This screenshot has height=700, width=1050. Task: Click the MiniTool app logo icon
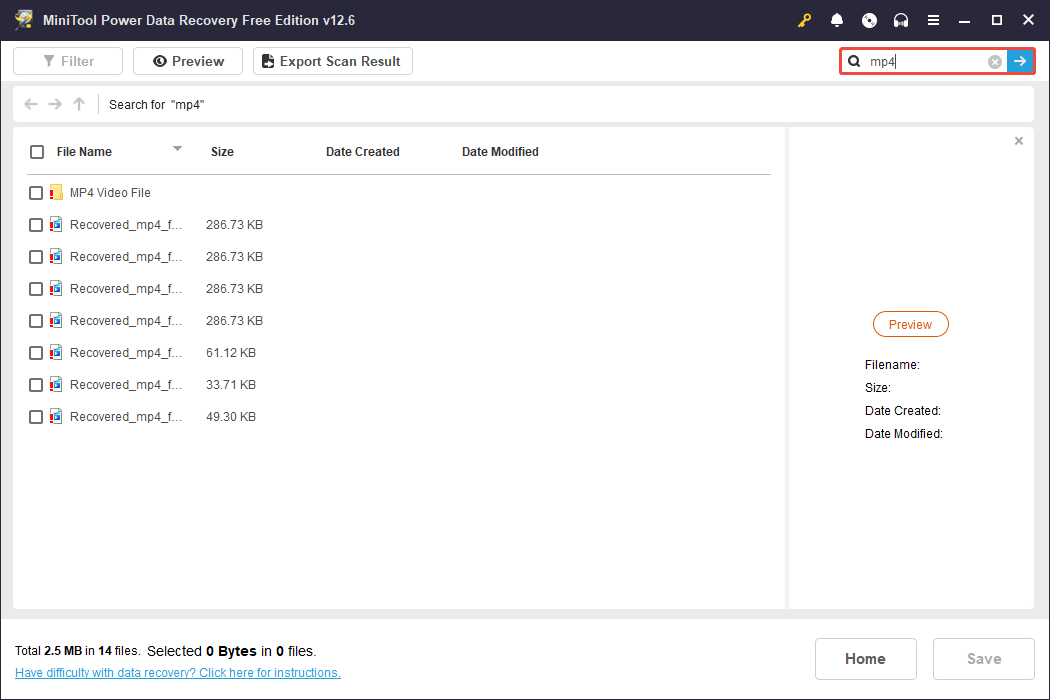(24, 19)
